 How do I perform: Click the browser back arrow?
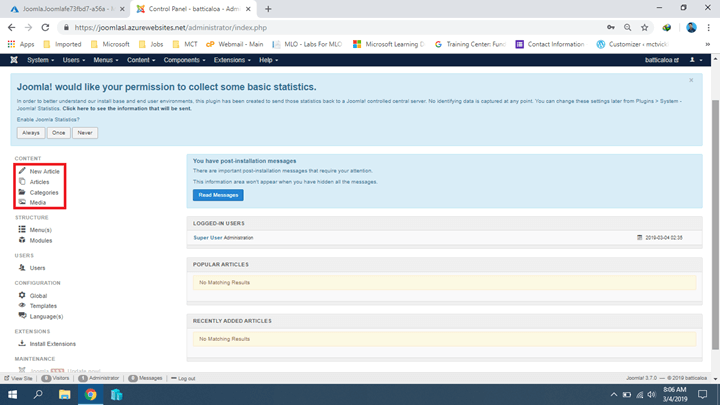click(11, 28)
